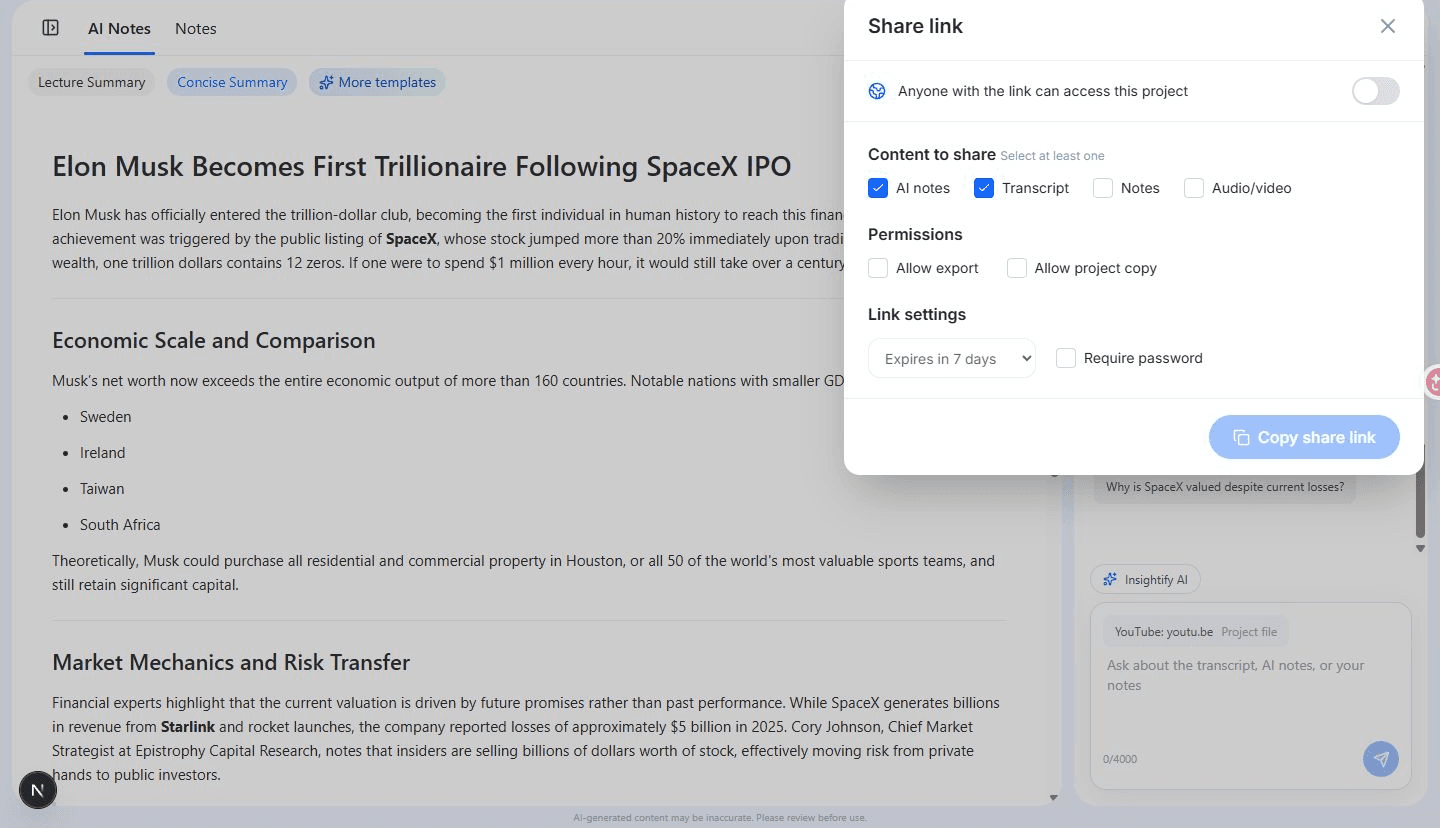Enable anyone with the link access toggle
The image size is (1440, 828).
coord(1375,91)
